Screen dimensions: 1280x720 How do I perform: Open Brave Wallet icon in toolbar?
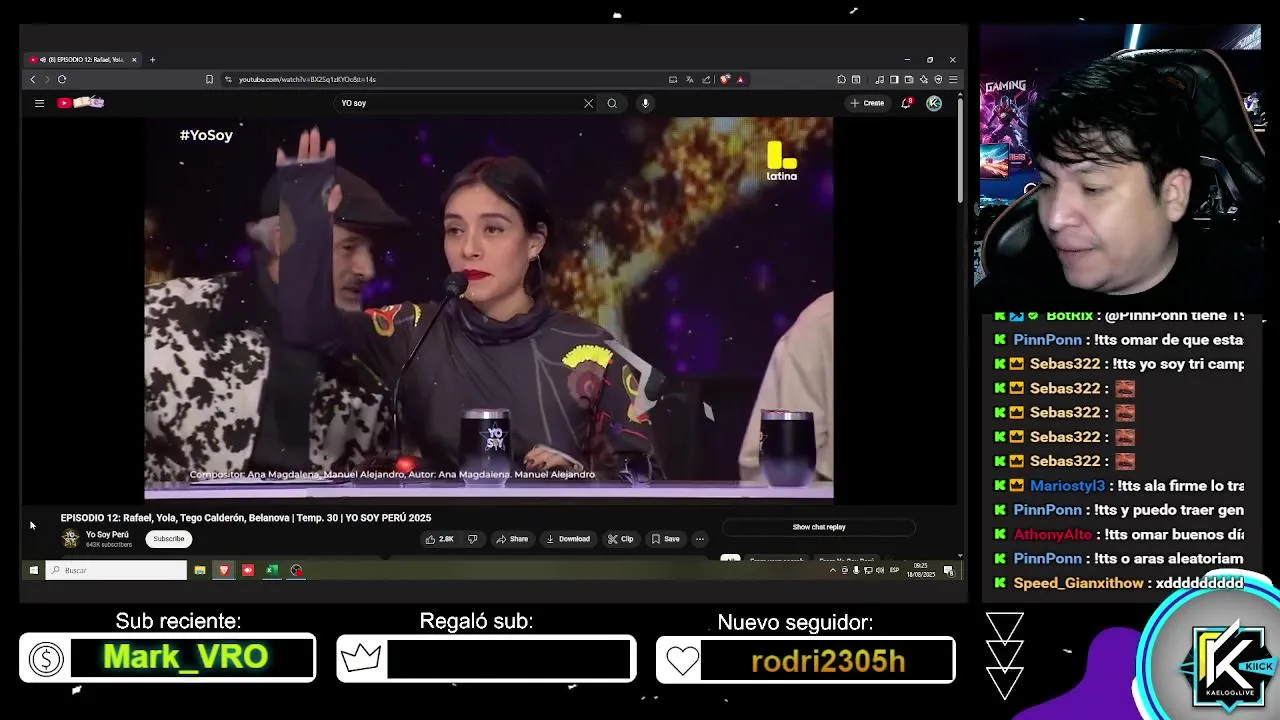909,79
